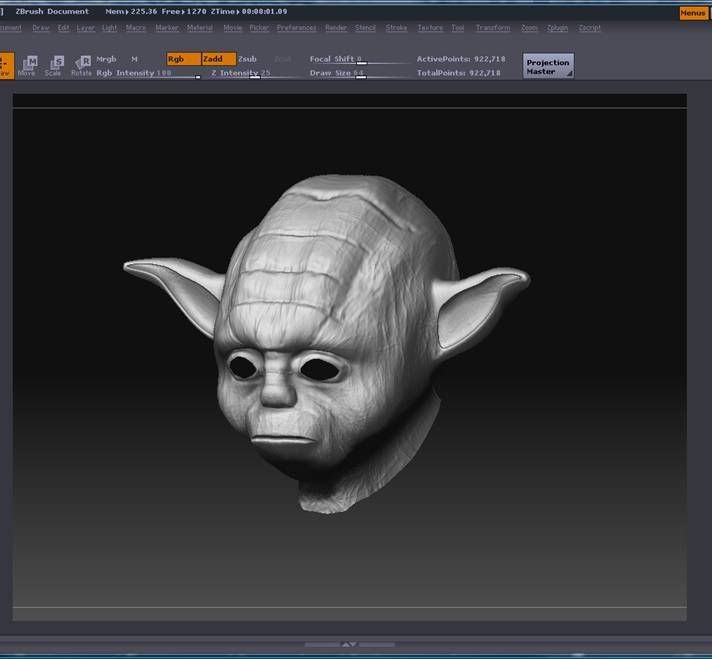Open the Tool menu

tap(458, 28)
